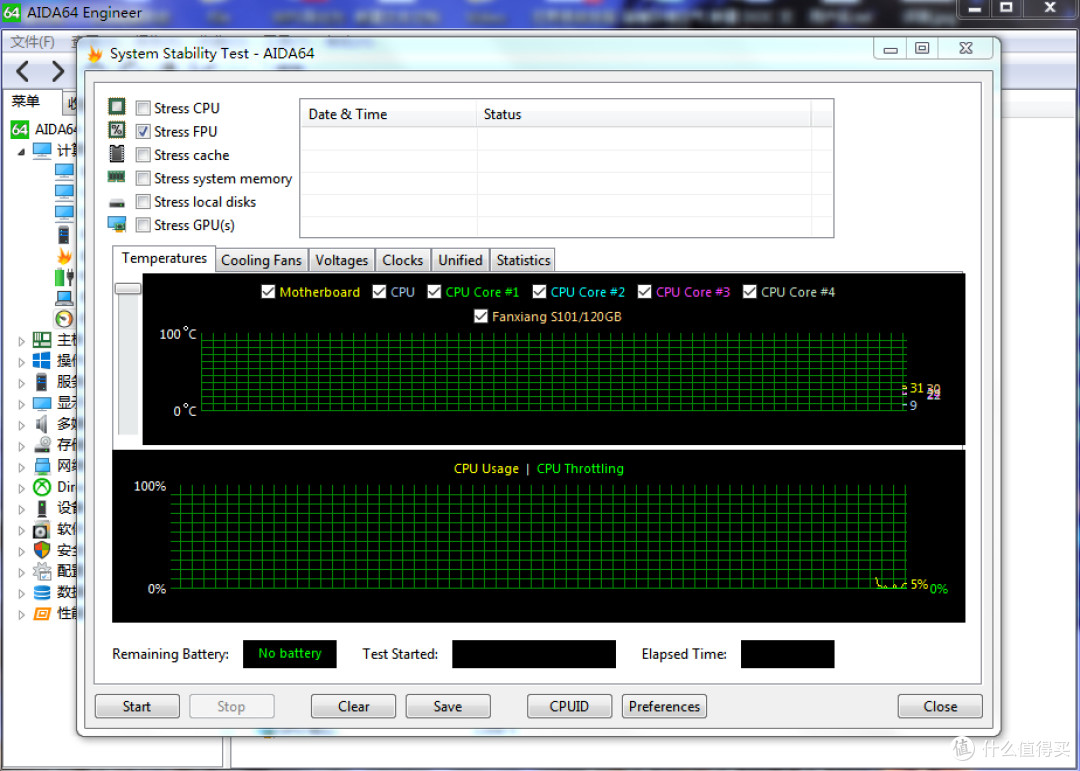The height and width of the screenshot is (771, 1080).
Task: Switch to the Statistics tab
Action: point(522,259)
